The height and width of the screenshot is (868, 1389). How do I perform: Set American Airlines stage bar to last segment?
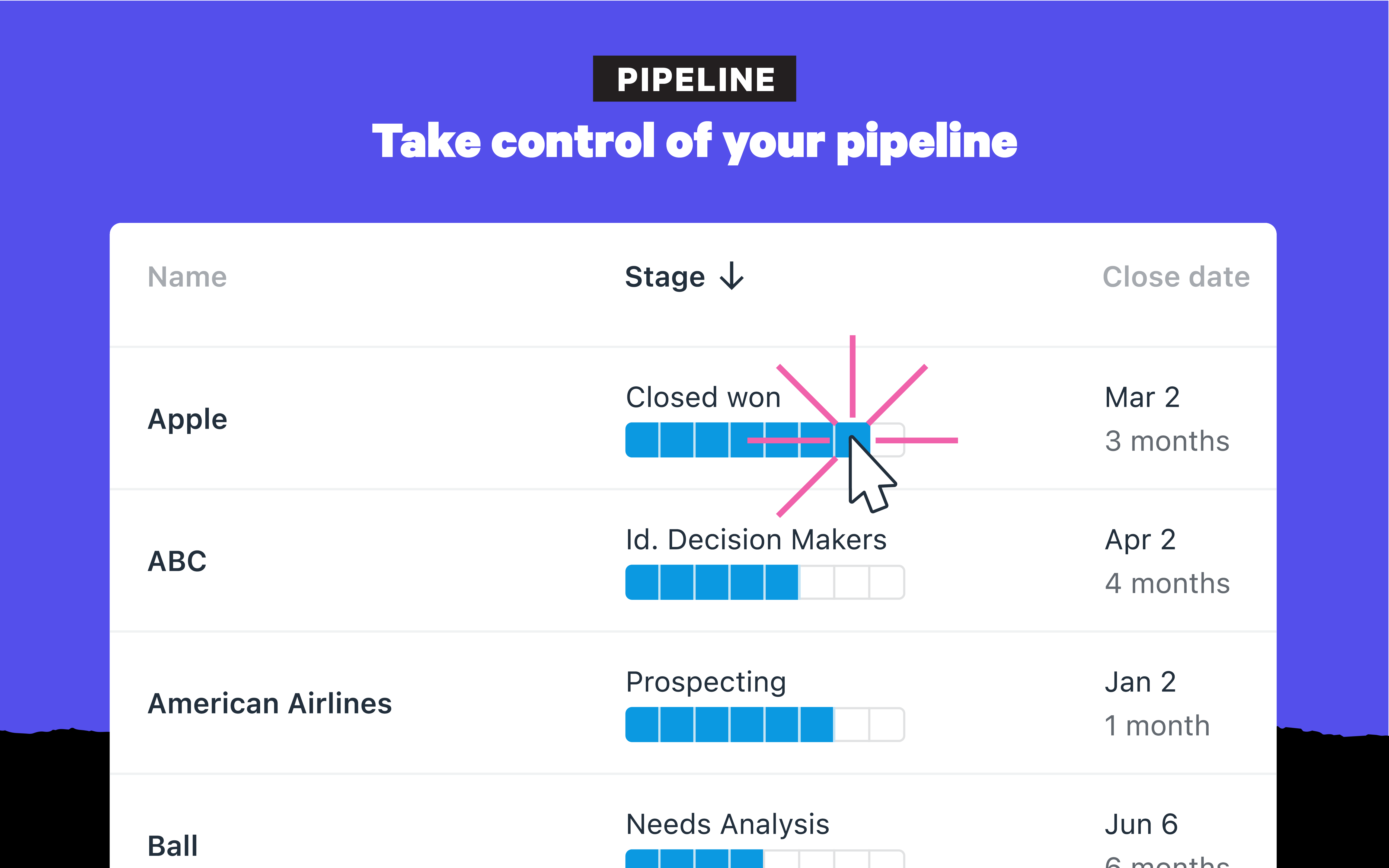tap(887, 725)
